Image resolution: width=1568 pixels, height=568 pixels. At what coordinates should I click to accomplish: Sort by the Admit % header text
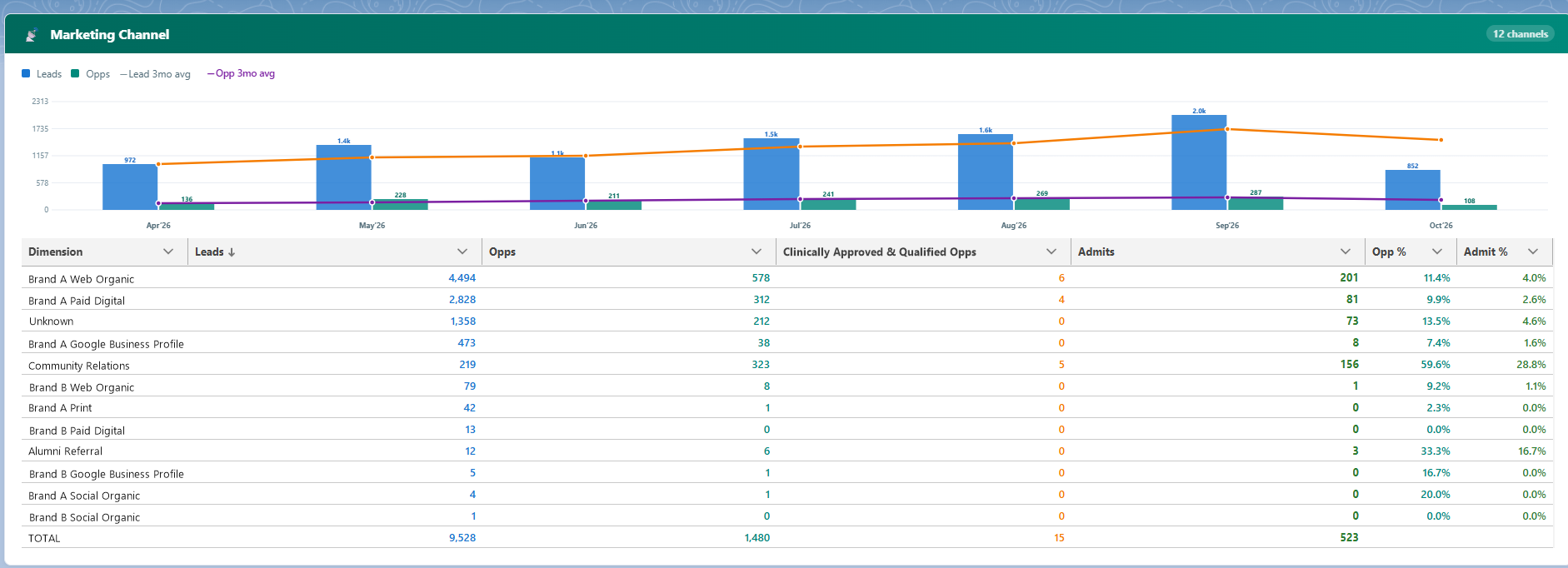(1486, 252)
